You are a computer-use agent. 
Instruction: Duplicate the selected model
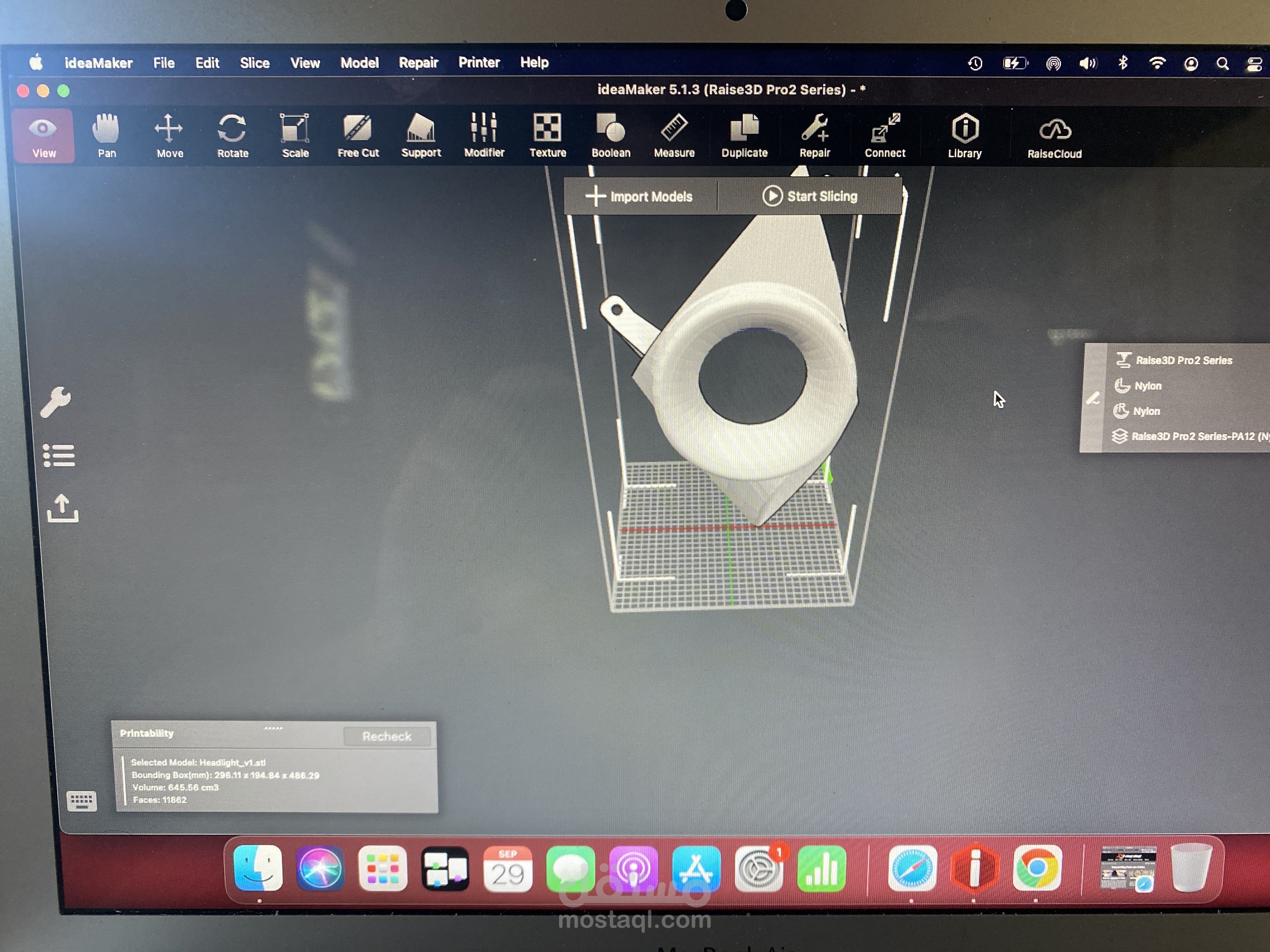744,136
